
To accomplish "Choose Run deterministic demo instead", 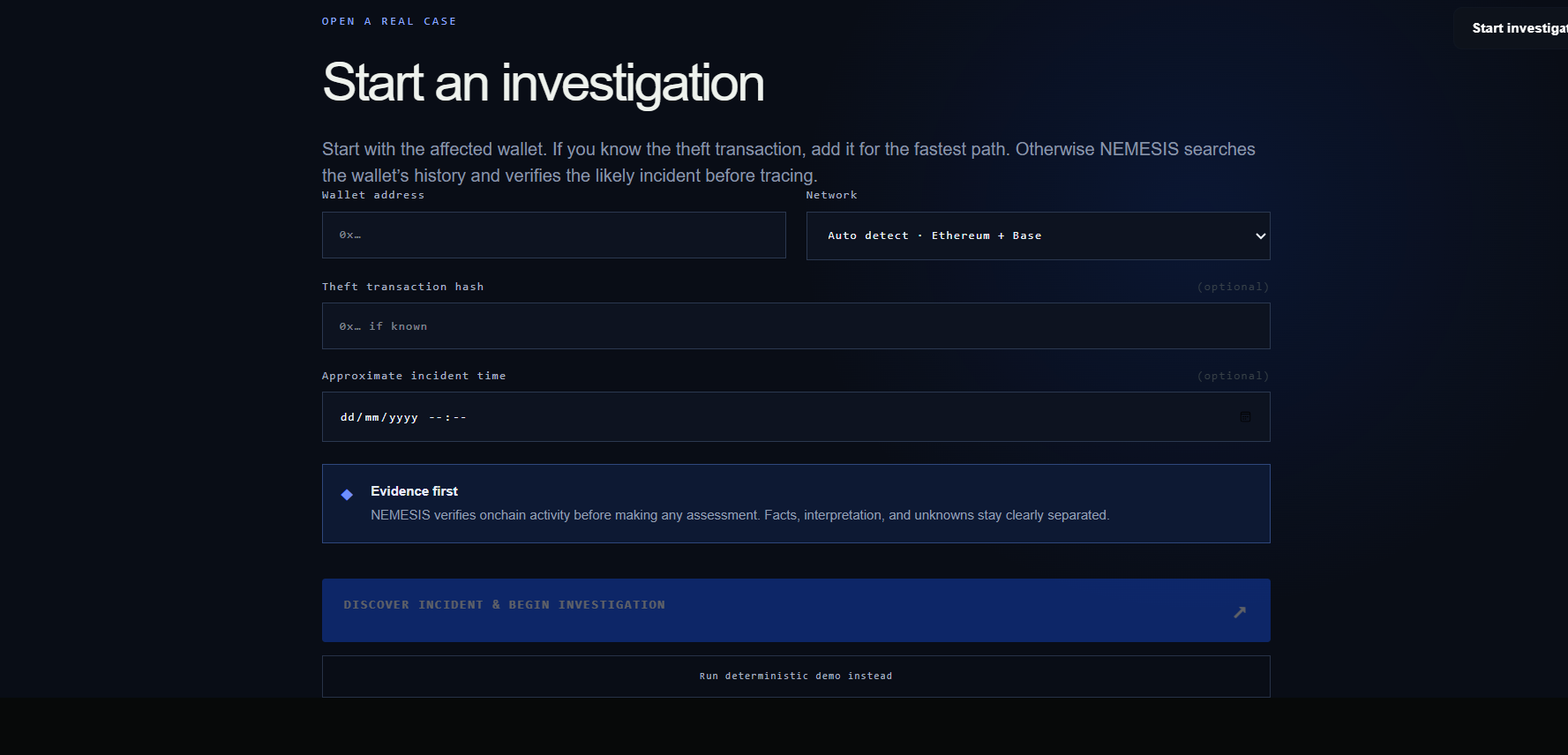I will click(x=796, y=677).
